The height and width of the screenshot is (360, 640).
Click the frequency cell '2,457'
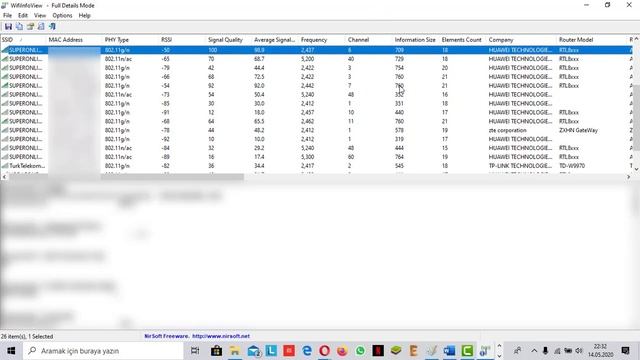(x=307, y=112)
